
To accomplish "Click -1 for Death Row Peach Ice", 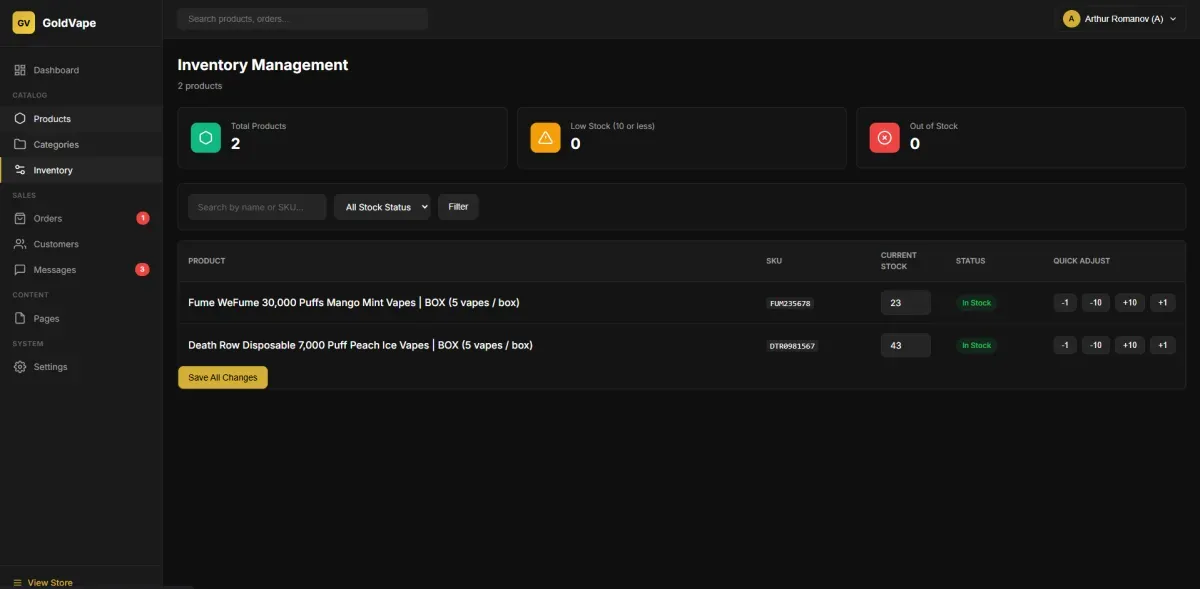I will pyautogui.click(x=1064, y=345).
